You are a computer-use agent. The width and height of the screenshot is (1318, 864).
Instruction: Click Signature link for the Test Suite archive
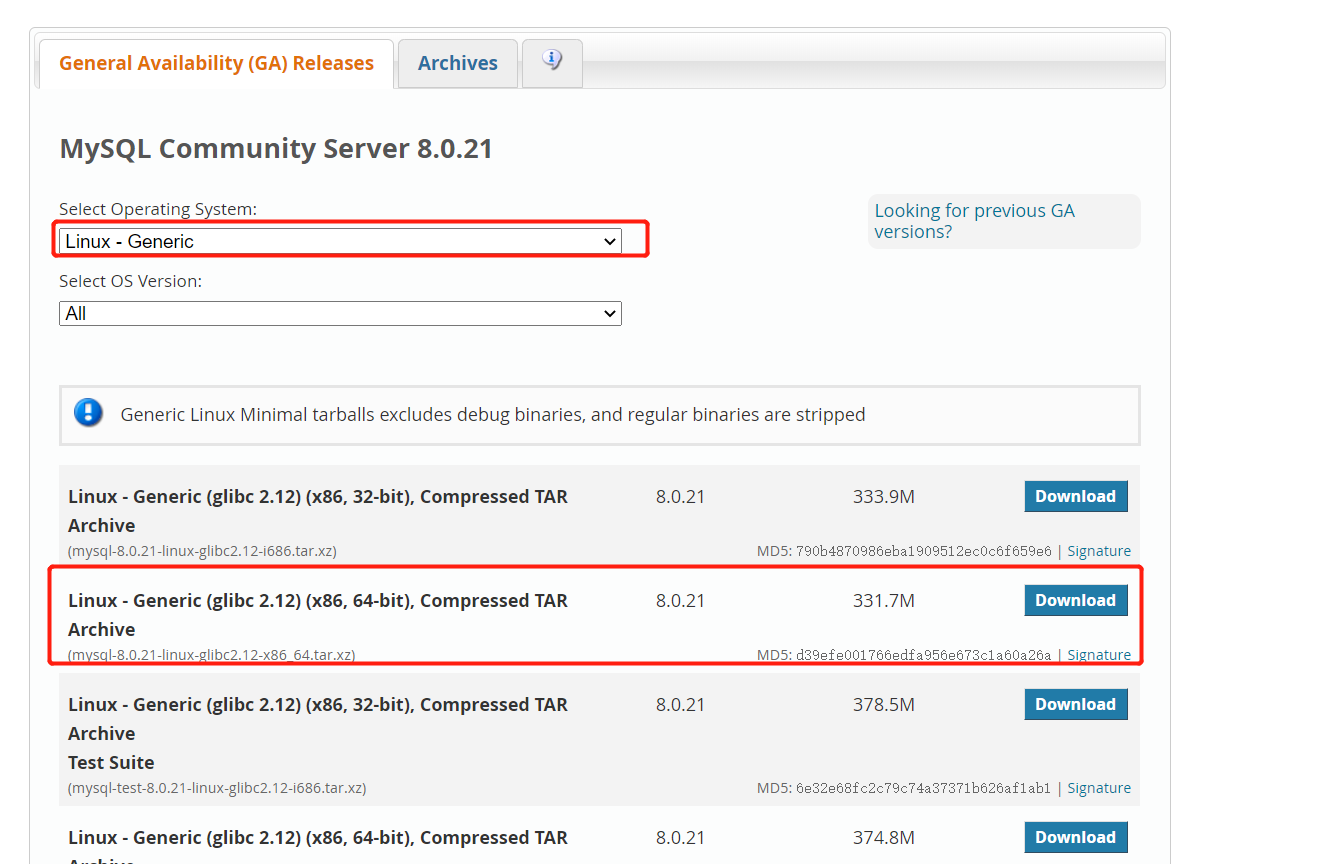pos(1099,788)
